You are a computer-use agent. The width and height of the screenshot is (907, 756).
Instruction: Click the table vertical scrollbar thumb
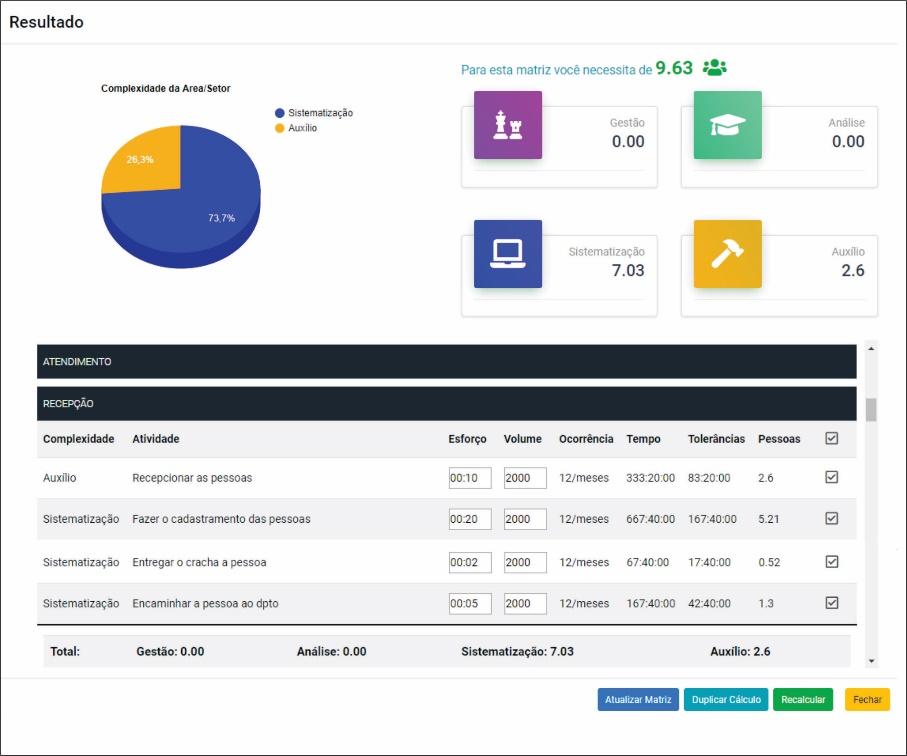(x=871, y=410)
